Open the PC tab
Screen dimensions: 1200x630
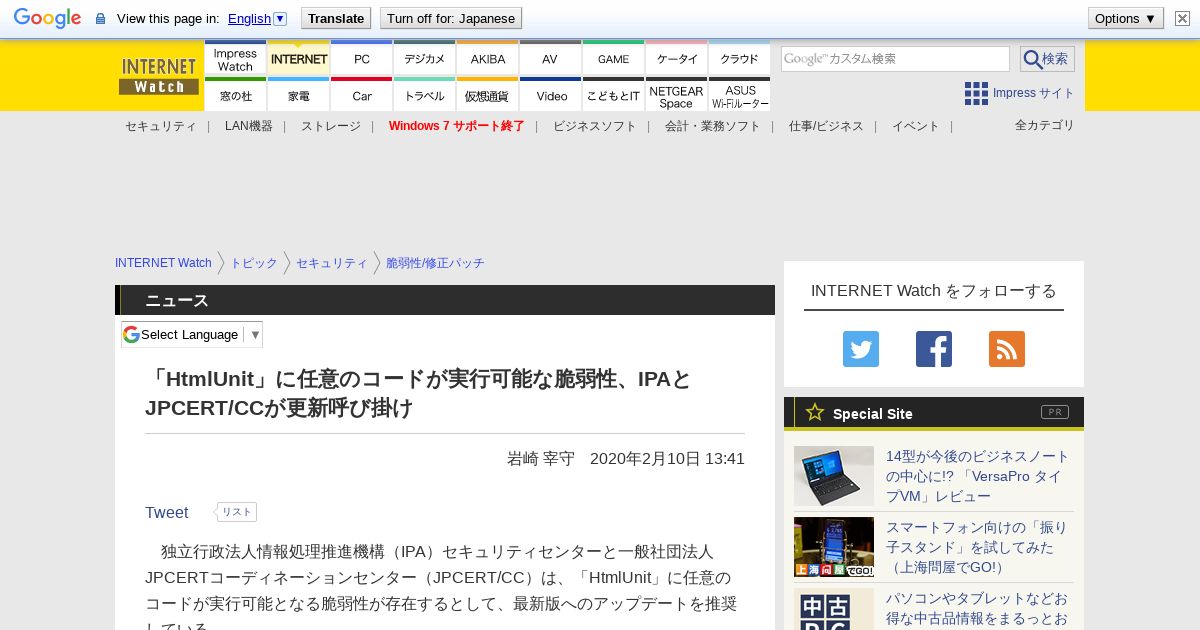tap(361, 59)
